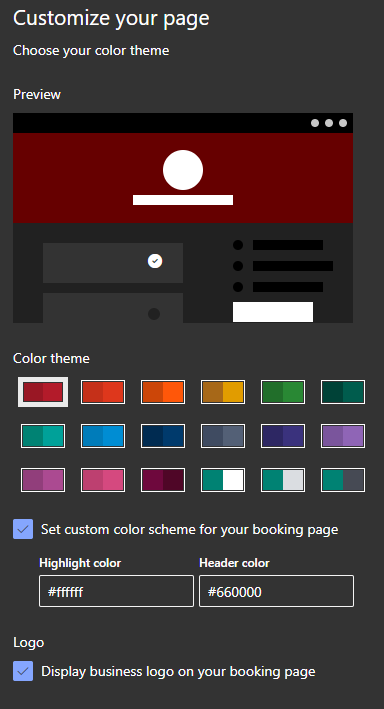
Task: Select the teal and white theme swatch
Action: click(223, 480)
